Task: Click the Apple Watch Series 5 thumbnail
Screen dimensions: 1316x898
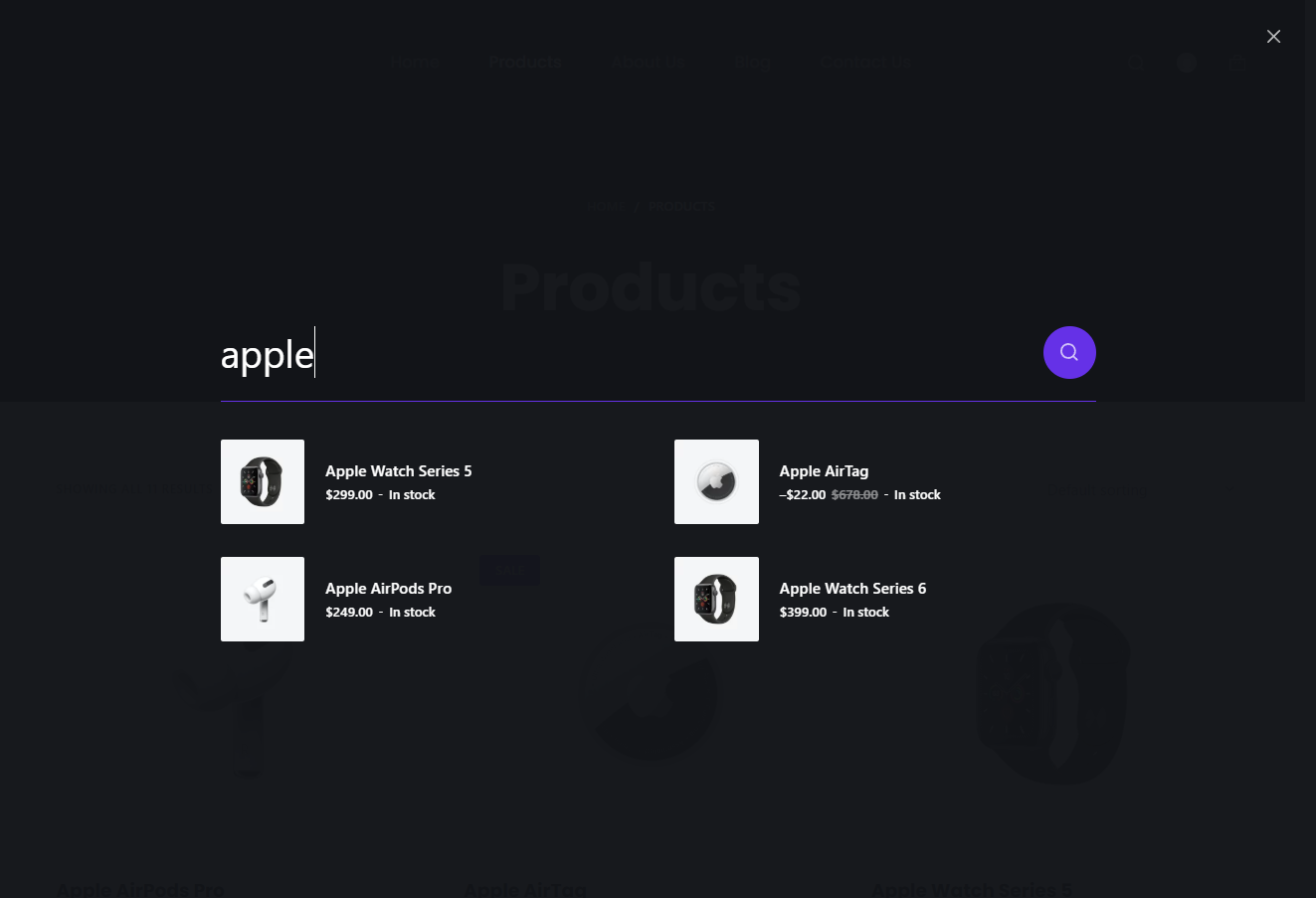Action: coord(263,481)
